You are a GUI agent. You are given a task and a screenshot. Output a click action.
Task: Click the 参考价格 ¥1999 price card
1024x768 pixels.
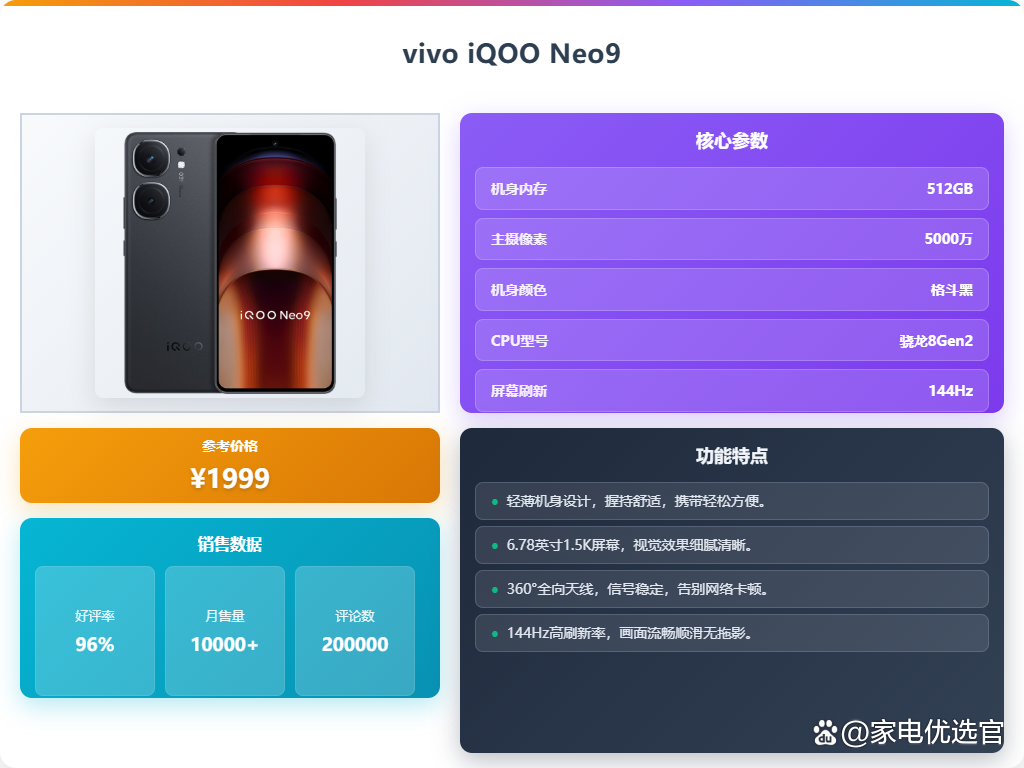230,466
